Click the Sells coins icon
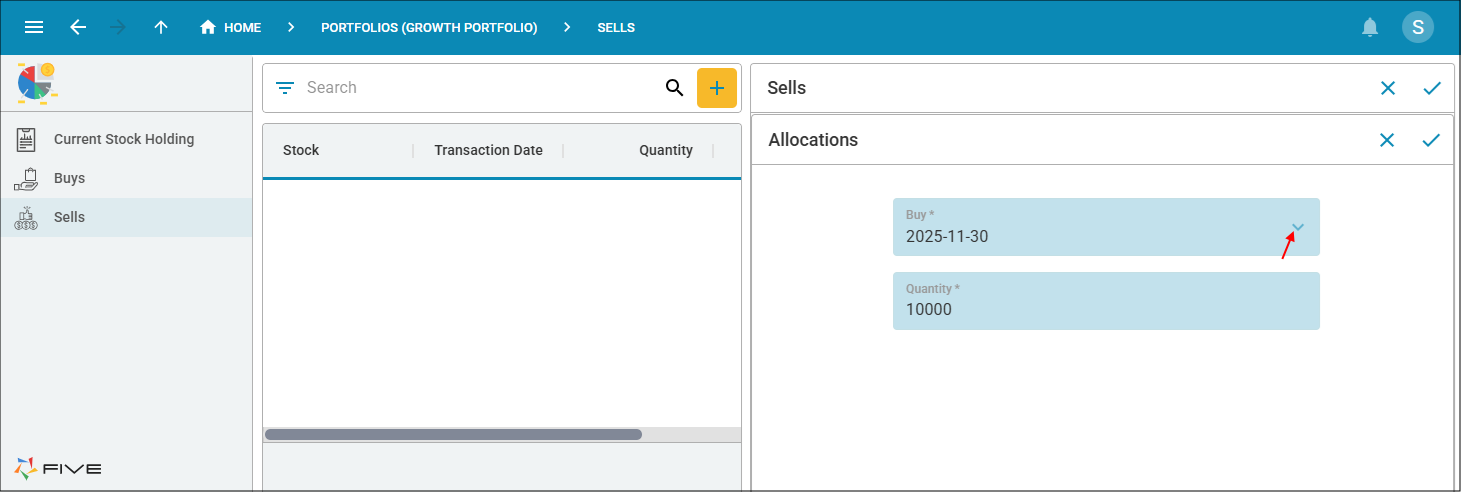The height and width of the screenshot is (492, 1461). pos(26,218)
